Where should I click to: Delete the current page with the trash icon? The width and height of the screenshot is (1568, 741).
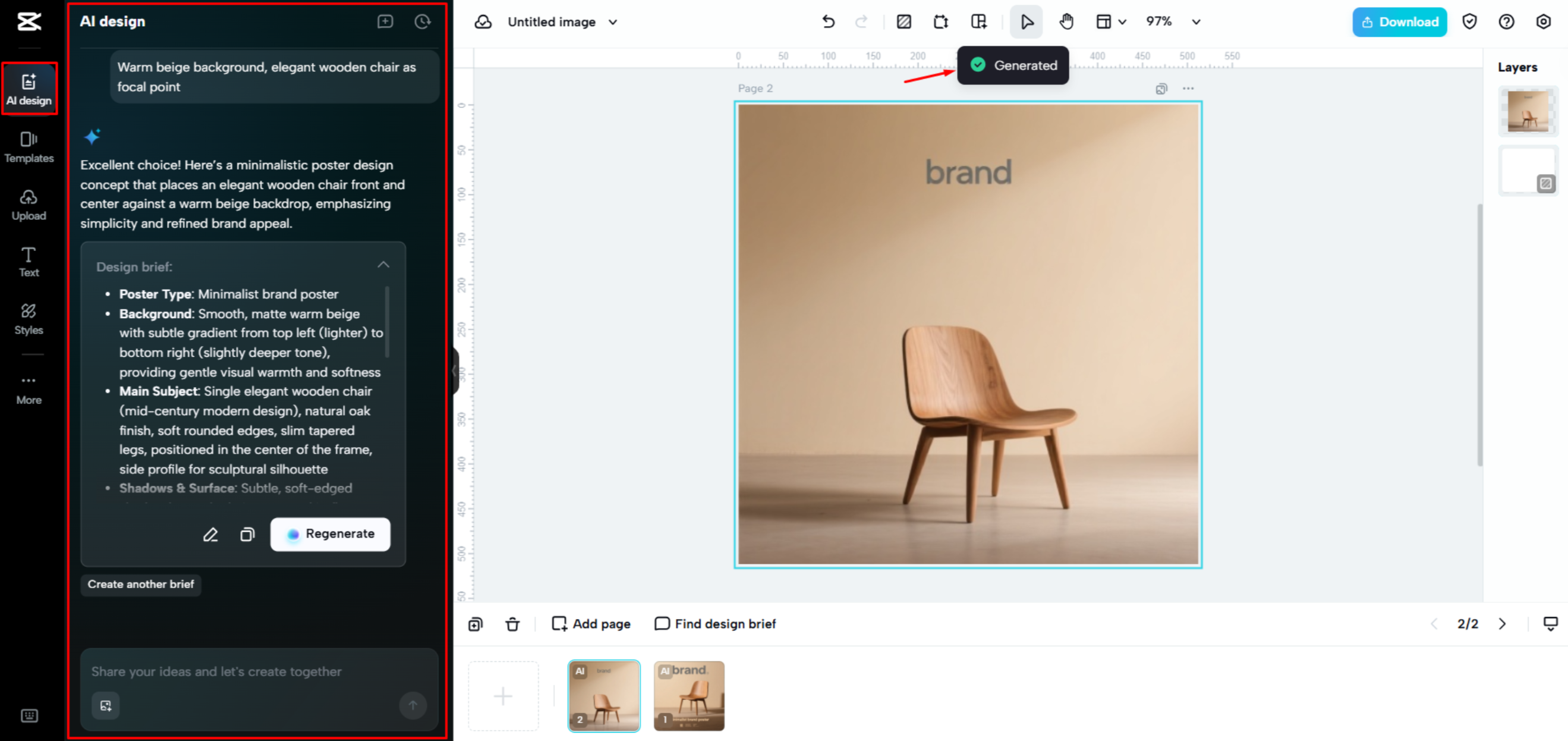click(x=512, y=623)
